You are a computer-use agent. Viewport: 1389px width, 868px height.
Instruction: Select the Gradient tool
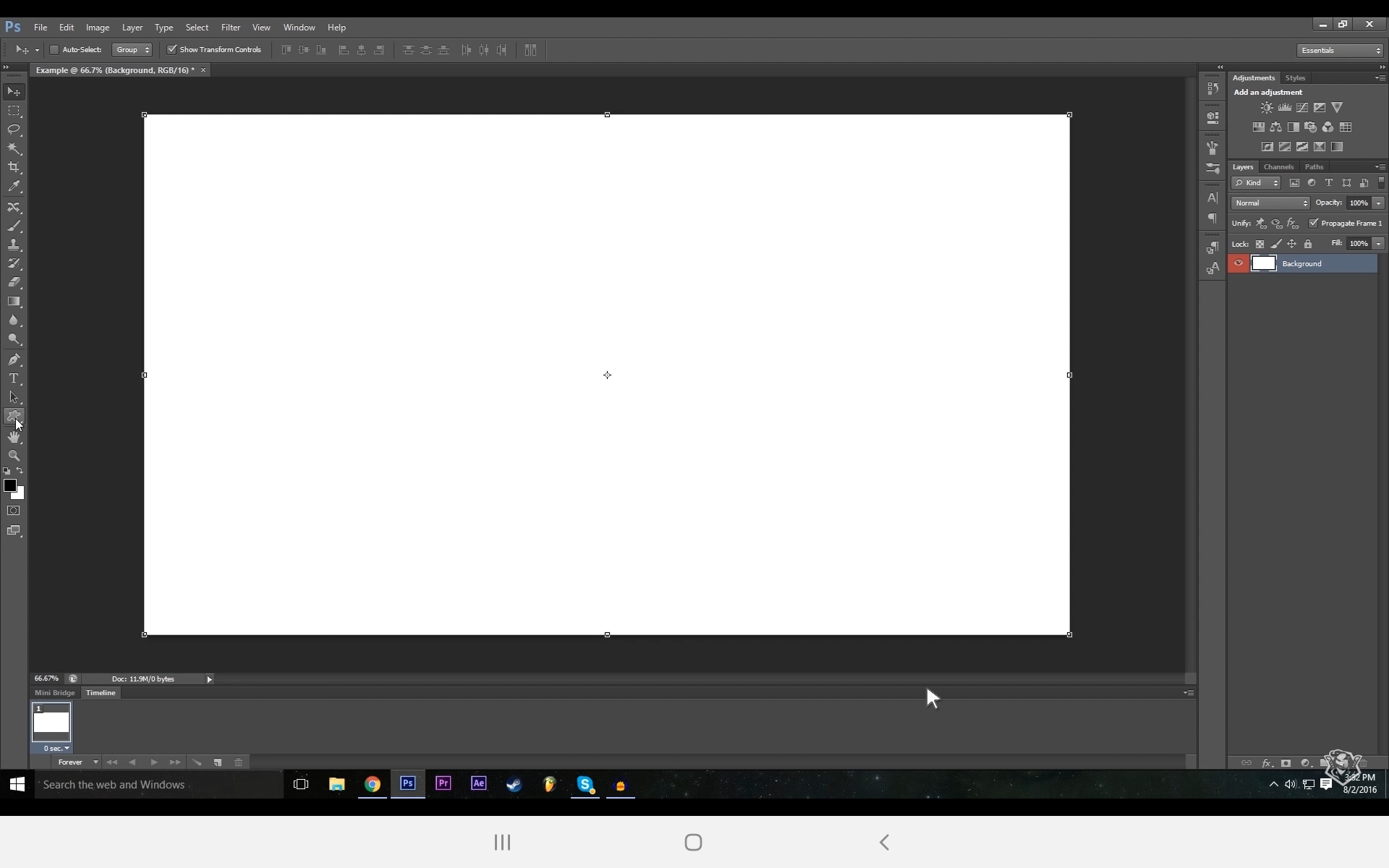[x=14, y=301]
